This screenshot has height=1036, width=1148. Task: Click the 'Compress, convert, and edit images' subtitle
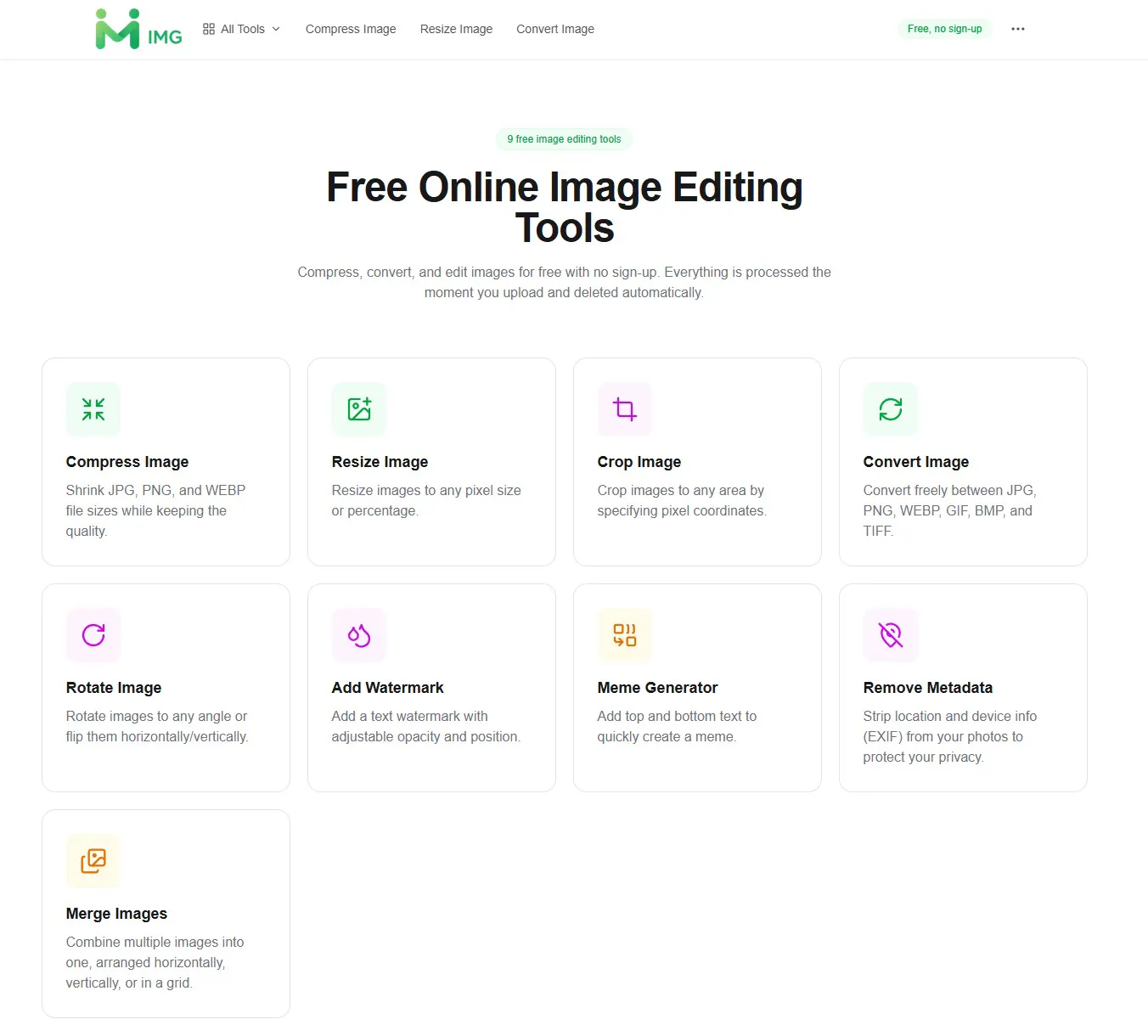(x=565, y=282)
